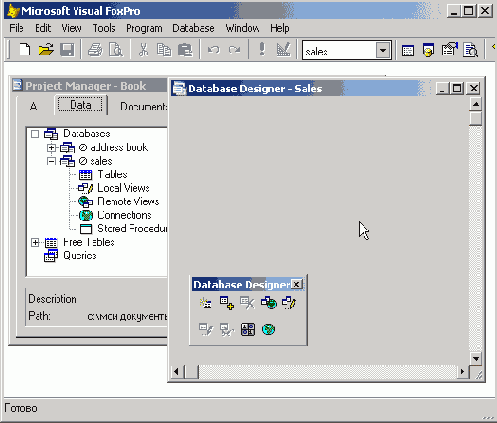Screen dimensions: 497x423
Task: Click the Paste clipboard toolbar icon
Action: pos(185,50)
